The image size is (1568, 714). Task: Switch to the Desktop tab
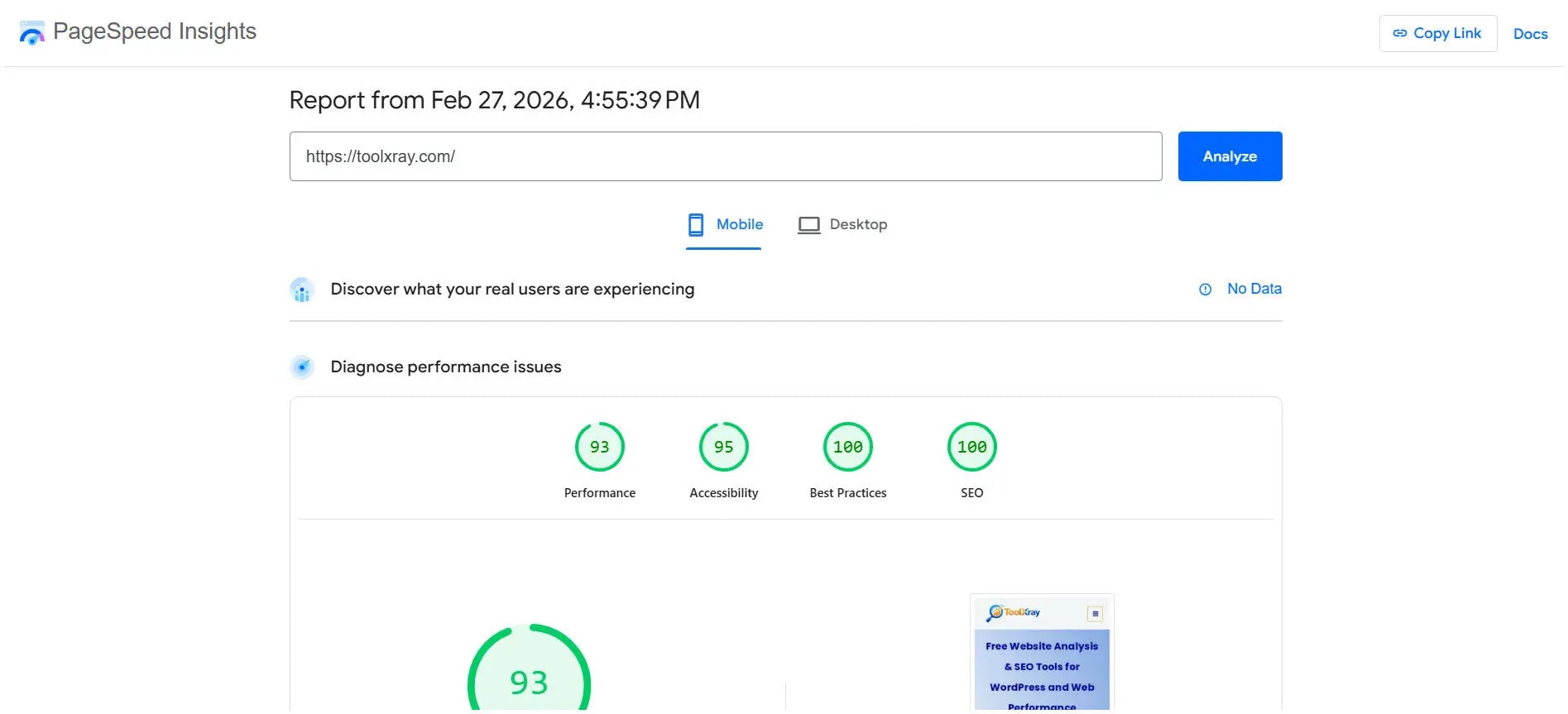tap(842, 224)
